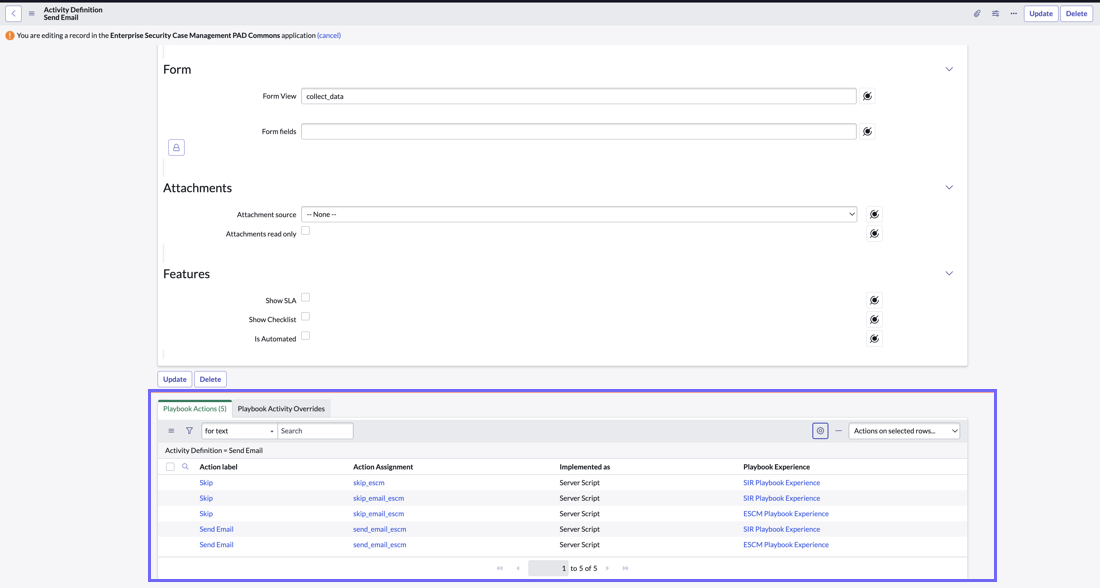Screen dimensions: 1100x588
Task: Enable Show SLA checkbox
Action: point(306,298)
